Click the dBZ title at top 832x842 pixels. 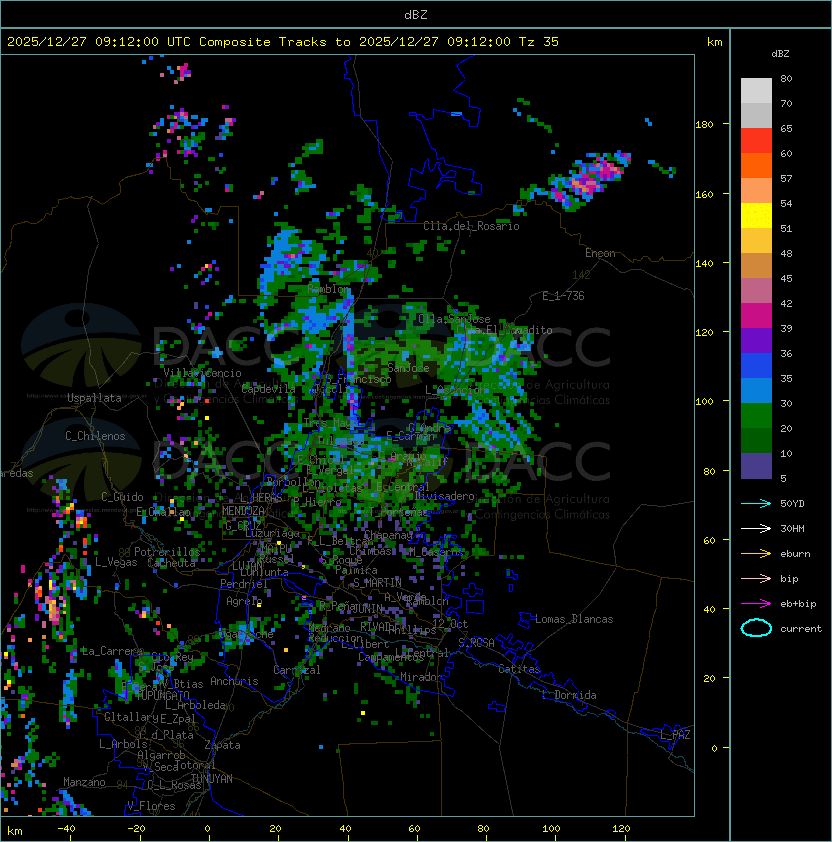[415, 14]
